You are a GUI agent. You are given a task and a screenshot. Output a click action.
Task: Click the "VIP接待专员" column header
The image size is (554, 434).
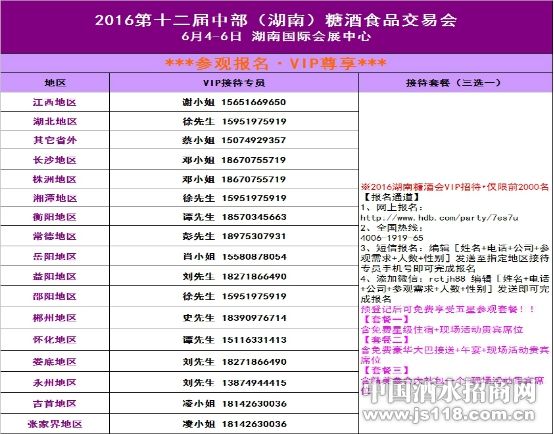click(x=234, y=83)
